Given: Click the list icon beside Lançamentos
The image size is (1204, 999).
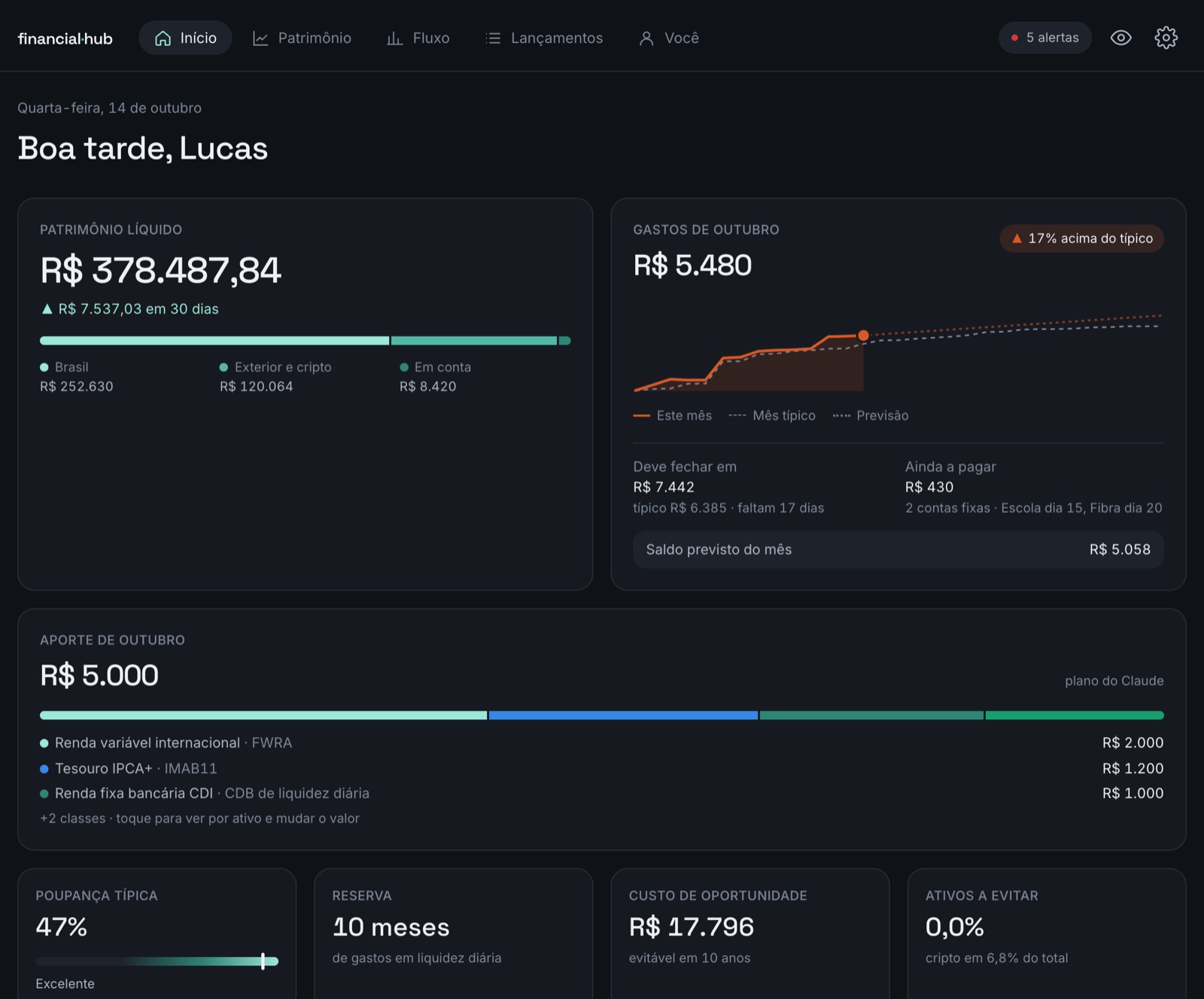Looking at the screenshot, I should click(x=493, y=38).
